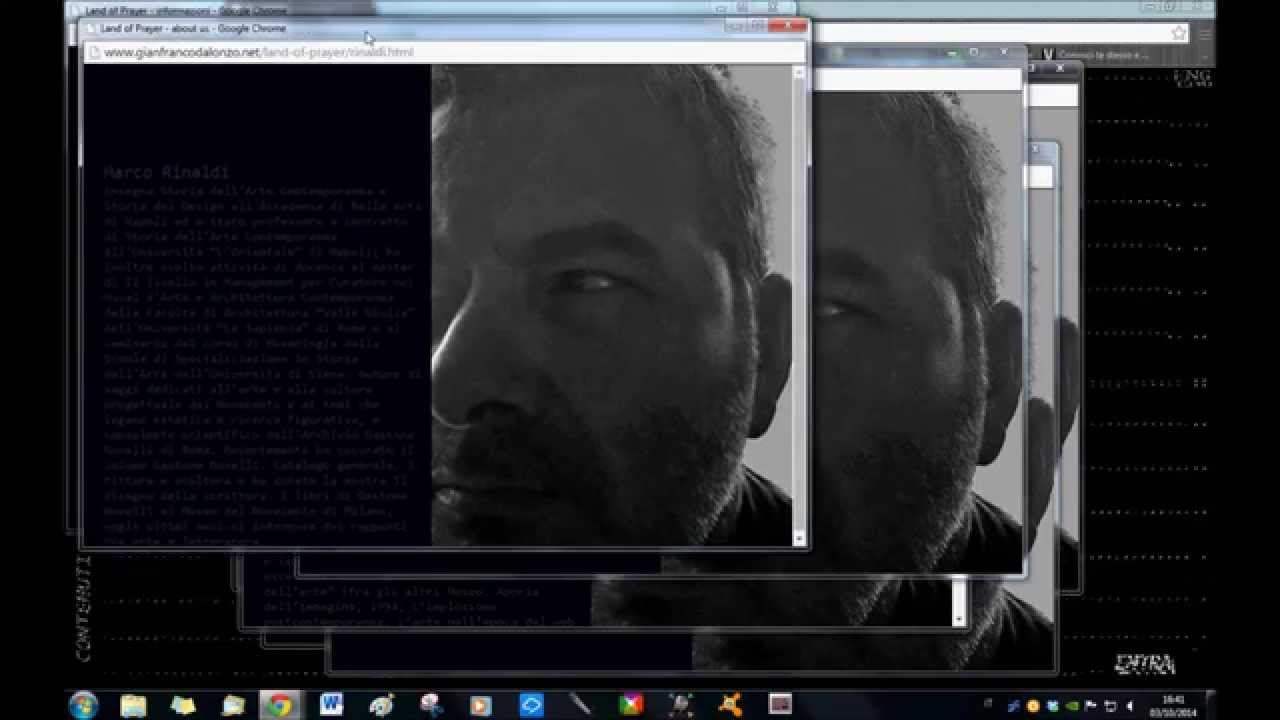Click the scroll-up arrow in the front popup

tap(799, 72)
